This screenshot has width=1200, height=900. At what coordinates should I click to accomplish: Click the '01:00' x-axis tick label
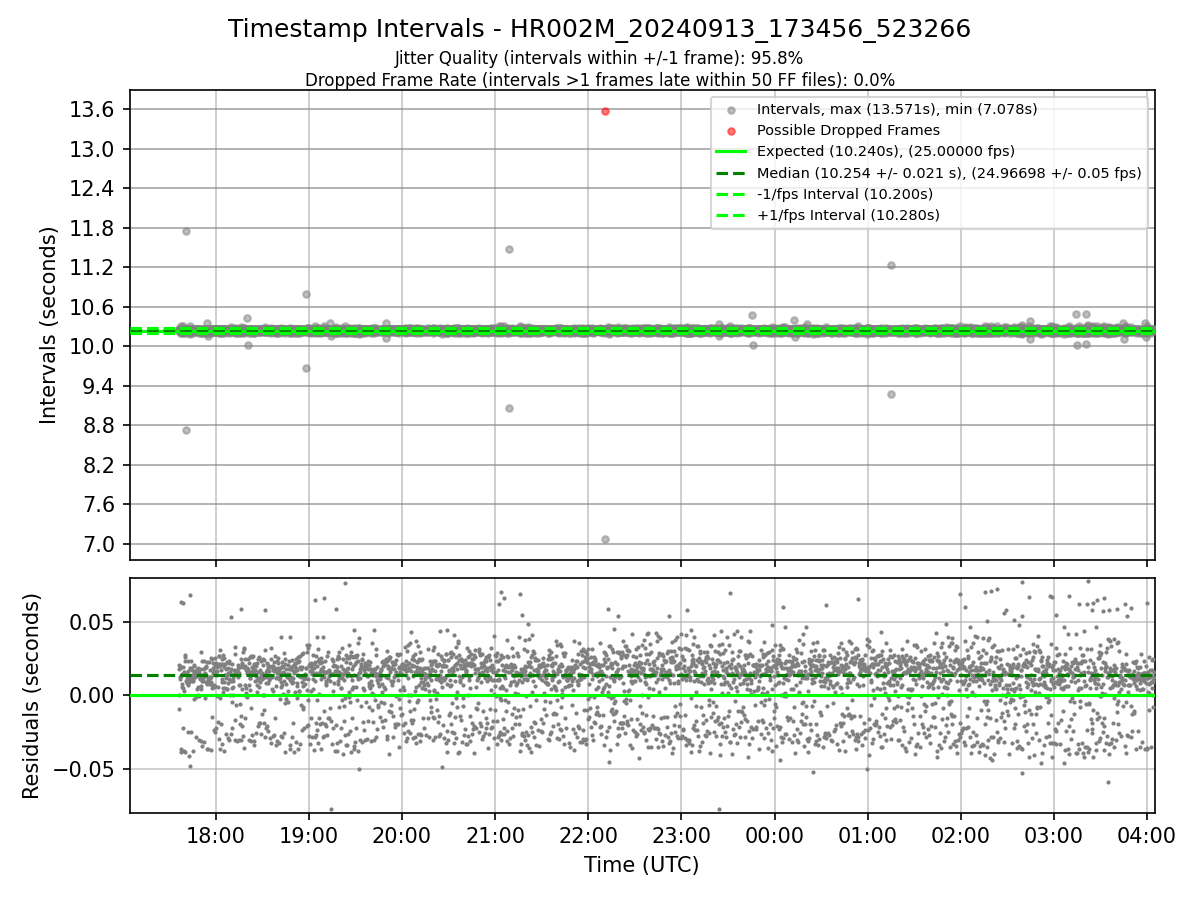click(x=867, y=835)
